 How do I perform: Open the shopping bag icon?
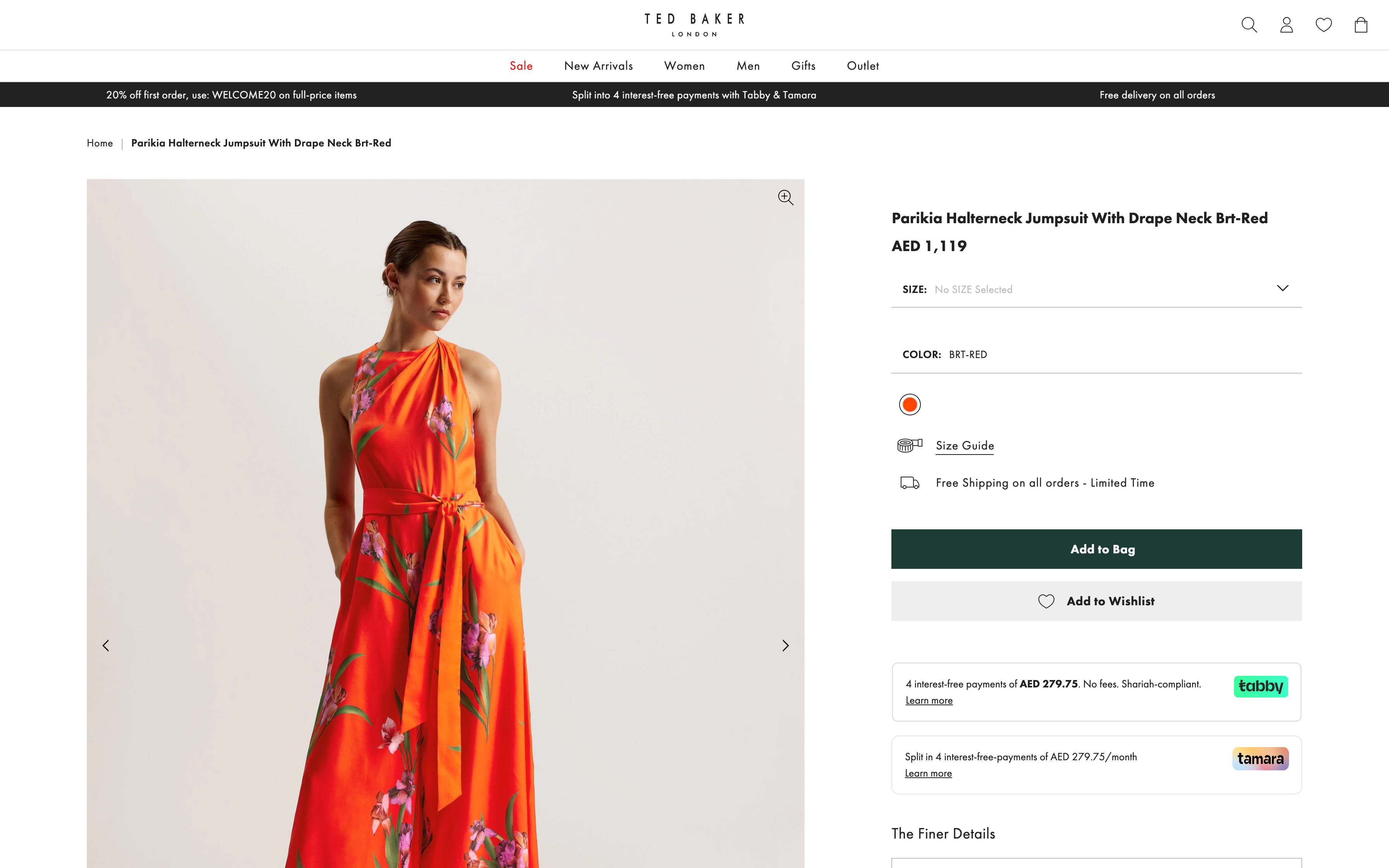pyautogui.click(x=1360, y=25)
